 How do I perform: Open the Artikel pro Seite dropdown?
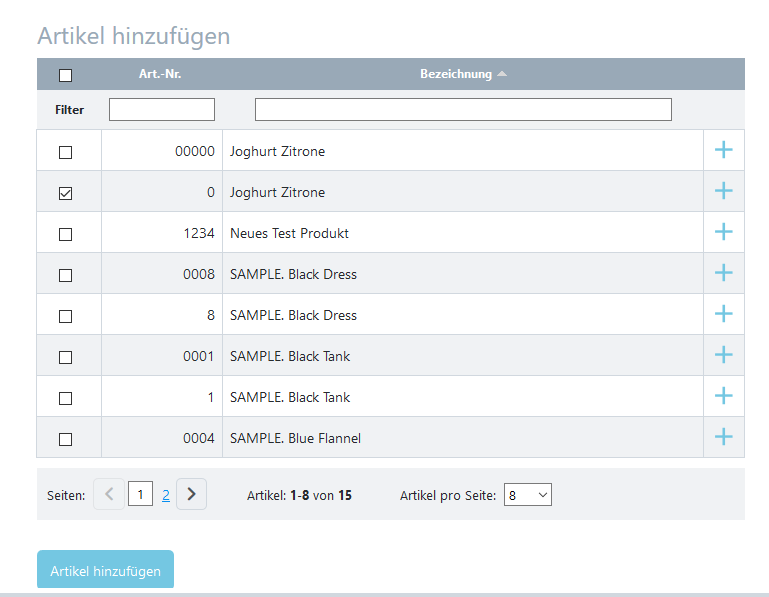(528, 495)
